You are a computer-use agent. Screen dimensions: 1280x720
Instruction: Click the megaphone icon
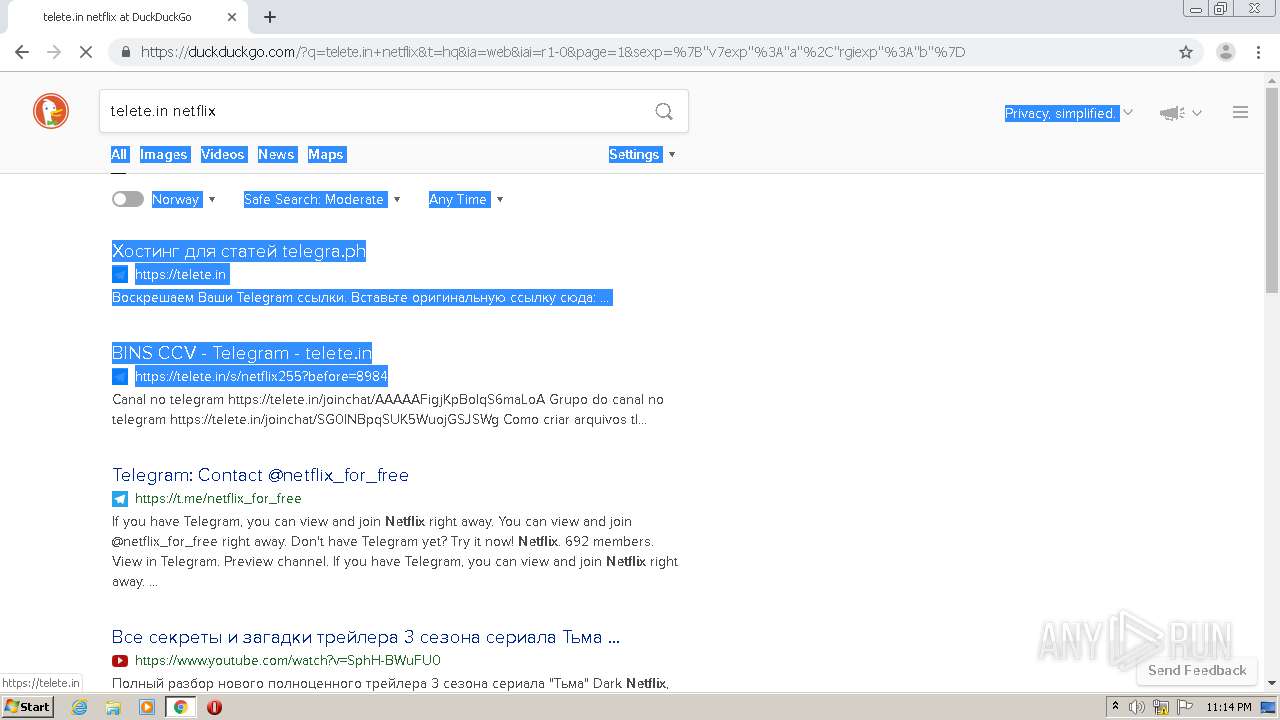(1172, 113)
